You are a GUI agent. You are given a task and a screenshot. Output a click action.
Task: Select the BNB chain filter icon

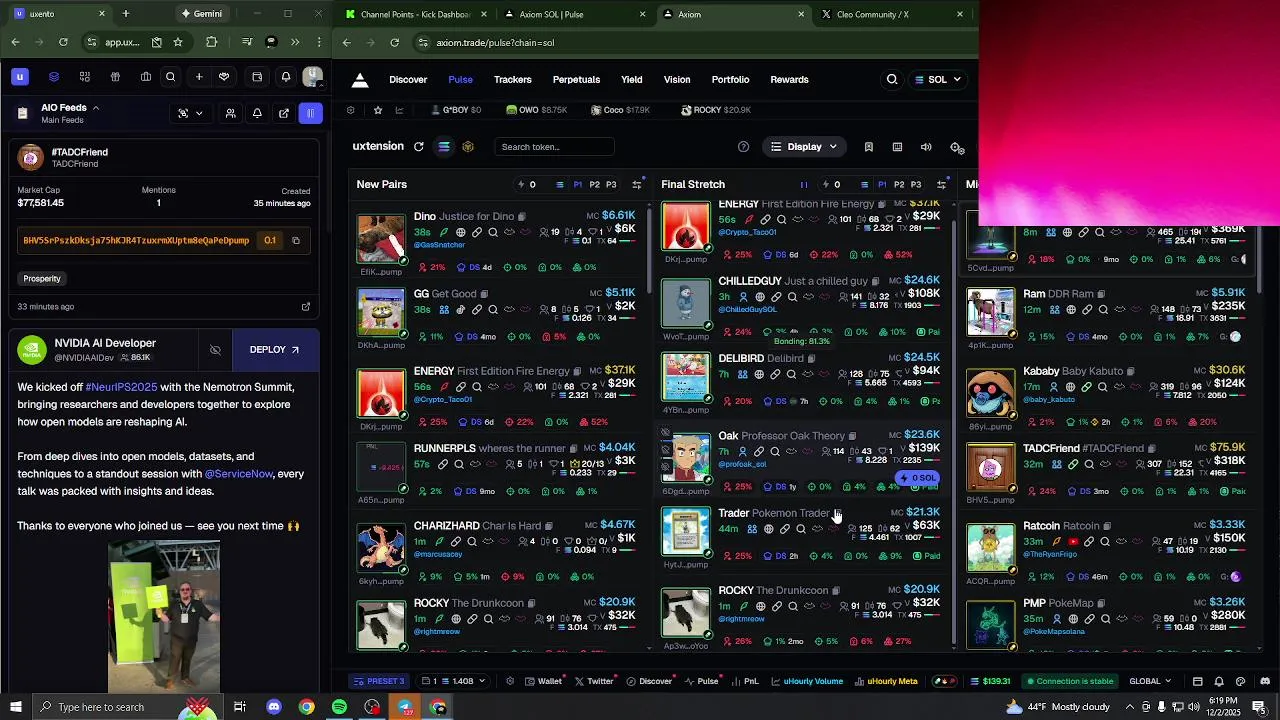468,147
